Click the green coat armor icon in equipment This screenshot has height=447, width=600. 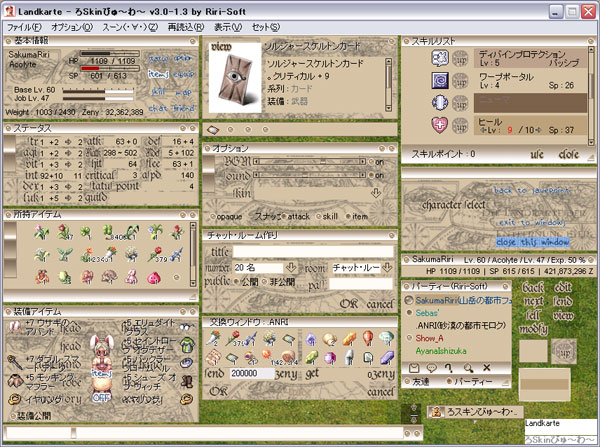[x=187, y=344]
